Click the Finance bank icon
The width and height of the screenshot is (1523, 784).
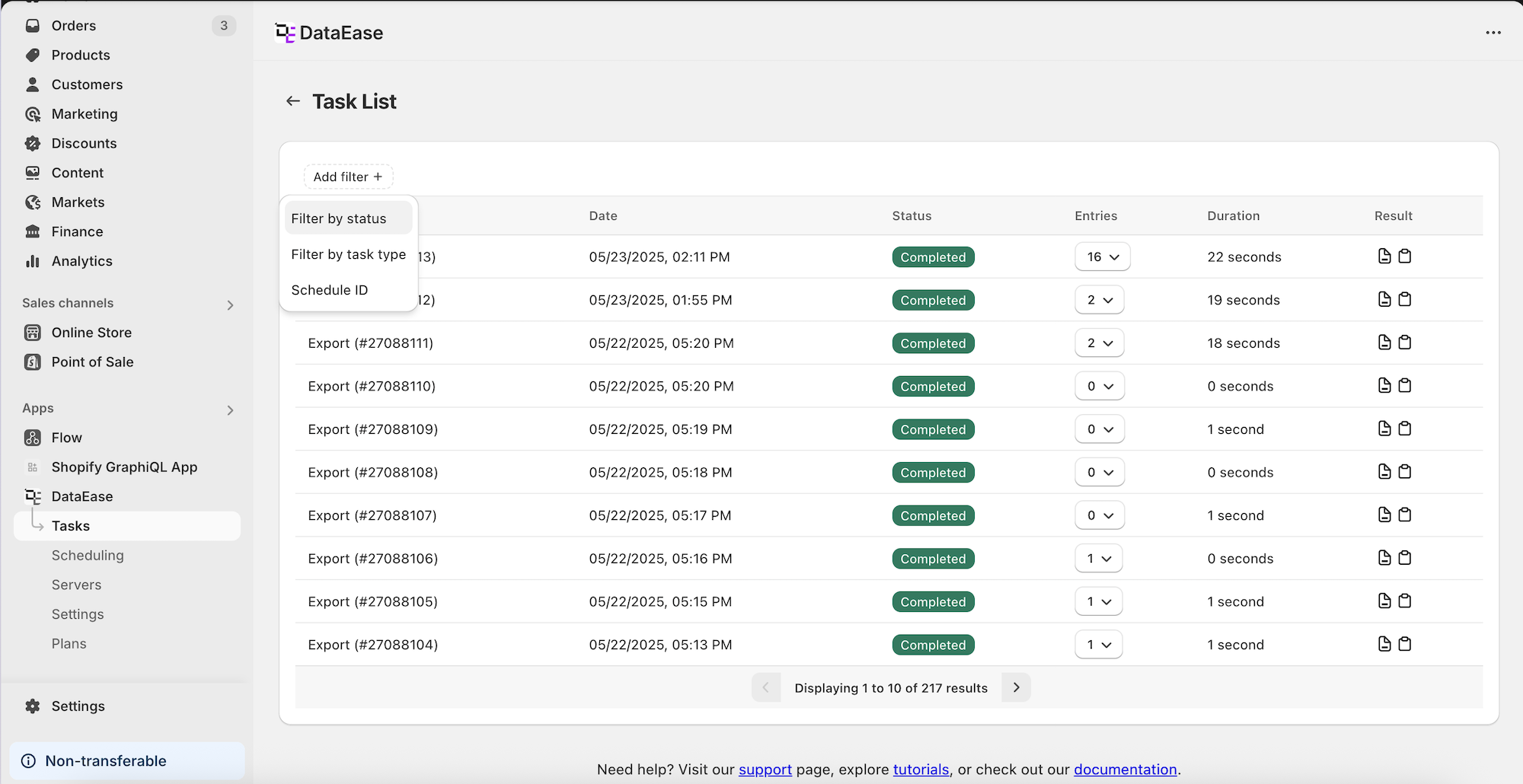pos(33,231)
